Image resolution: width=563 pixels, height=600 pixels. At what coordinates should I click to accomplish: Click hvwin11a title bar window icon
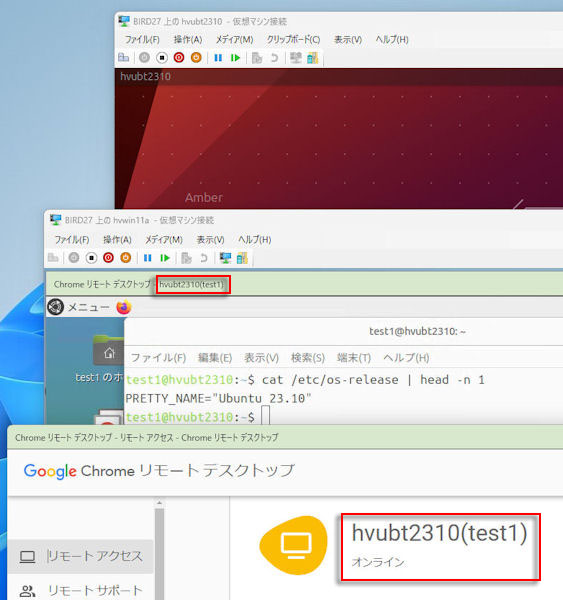click(55, 220)
